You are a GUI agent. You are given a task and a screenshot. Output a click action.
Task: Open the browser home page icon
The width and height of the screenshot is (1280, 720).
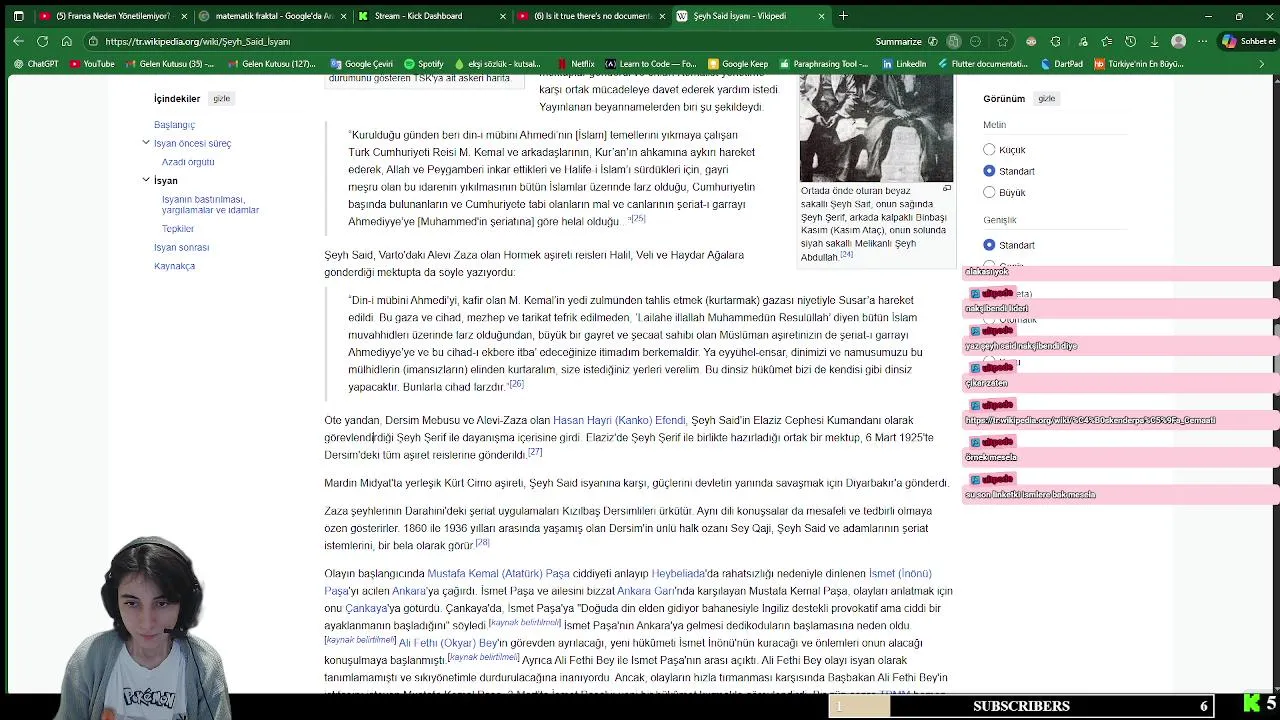pos(66,41)
